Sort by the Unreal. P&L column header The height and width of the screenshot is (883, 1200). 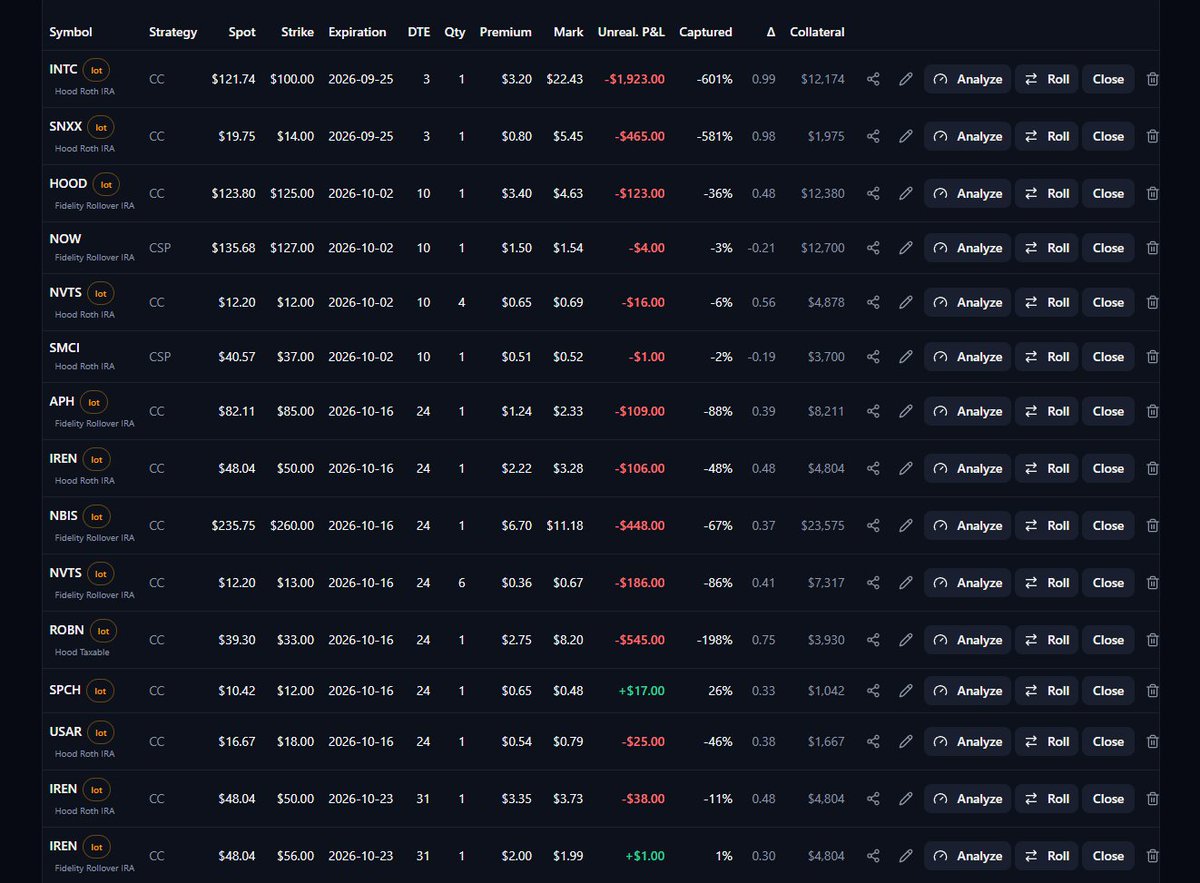click(631, 32)
